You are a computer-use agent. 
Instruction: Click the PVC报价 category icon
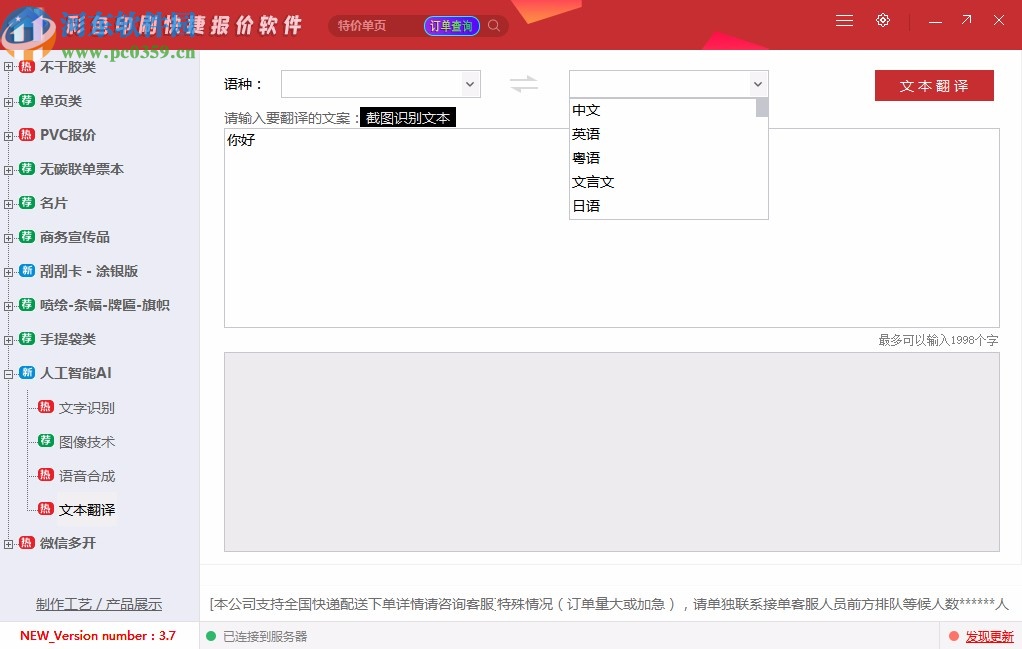(25, 134)
